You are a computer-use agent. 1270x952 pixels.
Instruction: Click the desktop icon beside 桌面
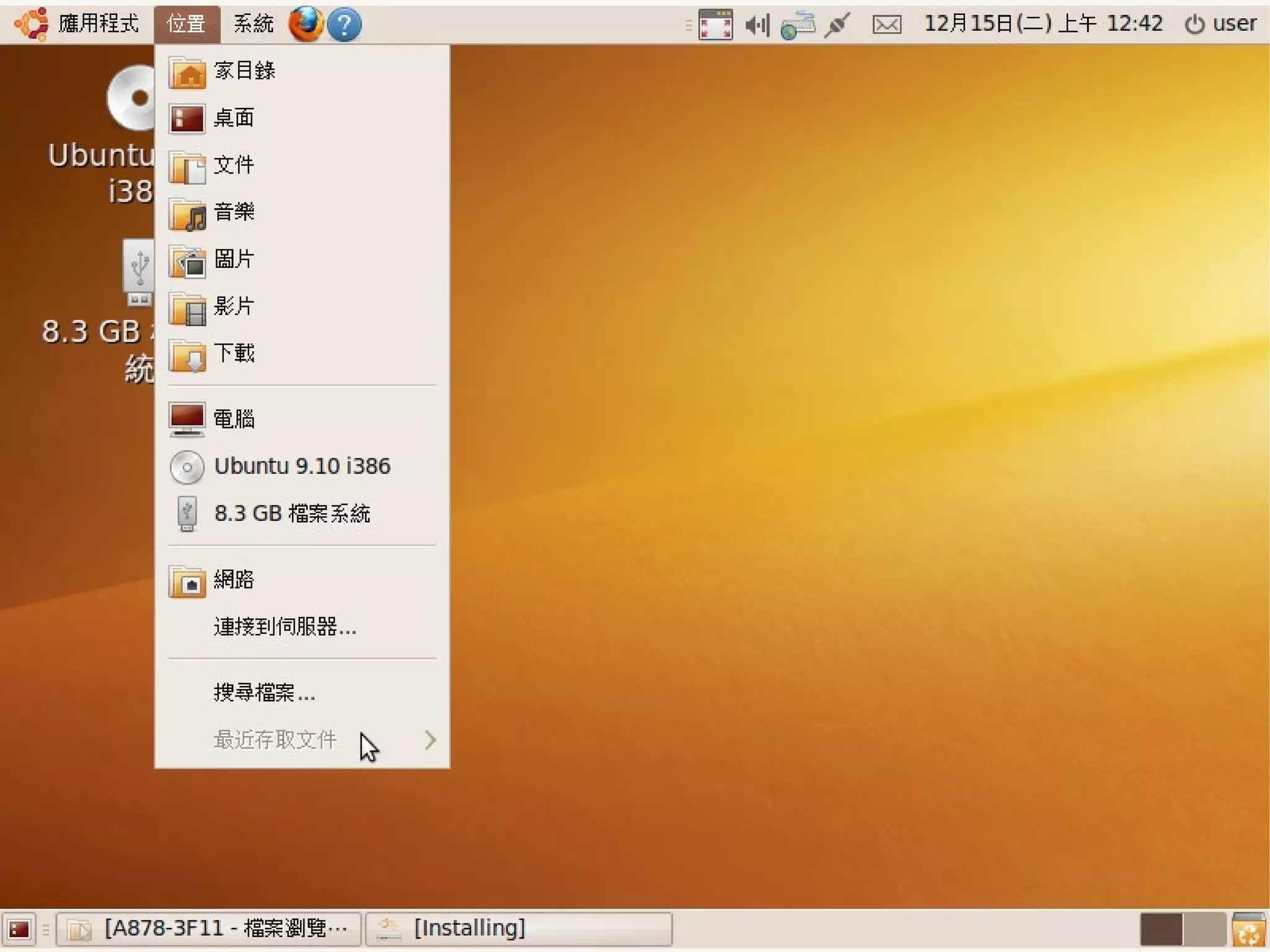point(187,118)
